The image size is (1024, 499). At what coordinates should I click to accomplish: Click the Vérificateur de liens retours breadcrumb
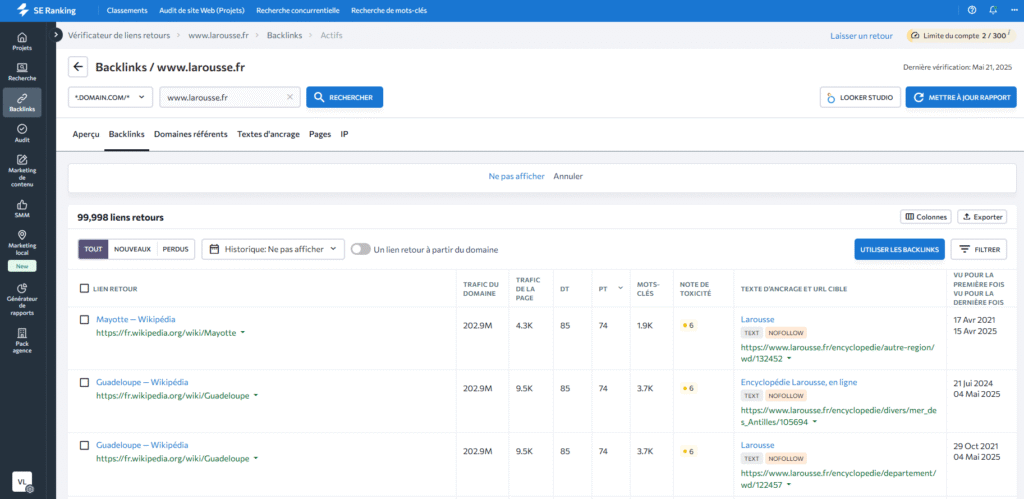119,35
